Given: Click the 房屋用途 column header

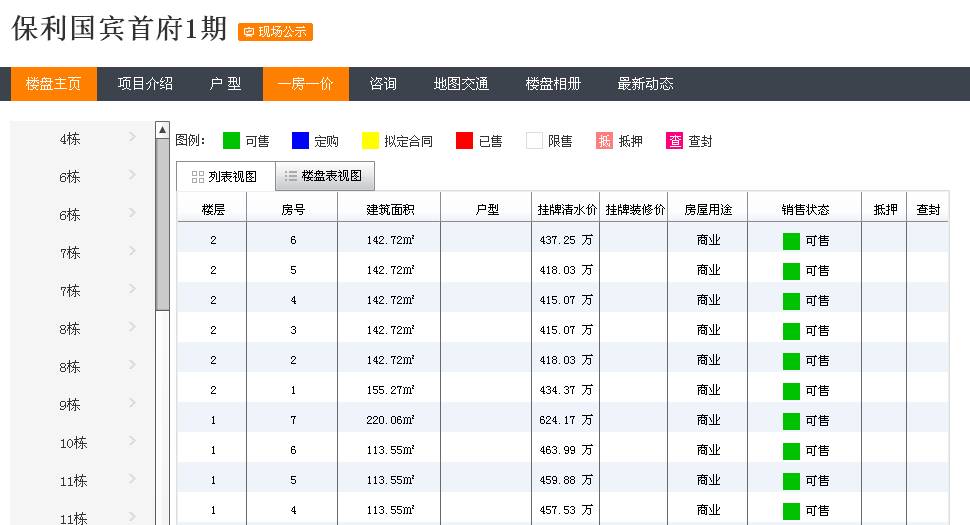Looking at the screenshot, I should (708, 210).
